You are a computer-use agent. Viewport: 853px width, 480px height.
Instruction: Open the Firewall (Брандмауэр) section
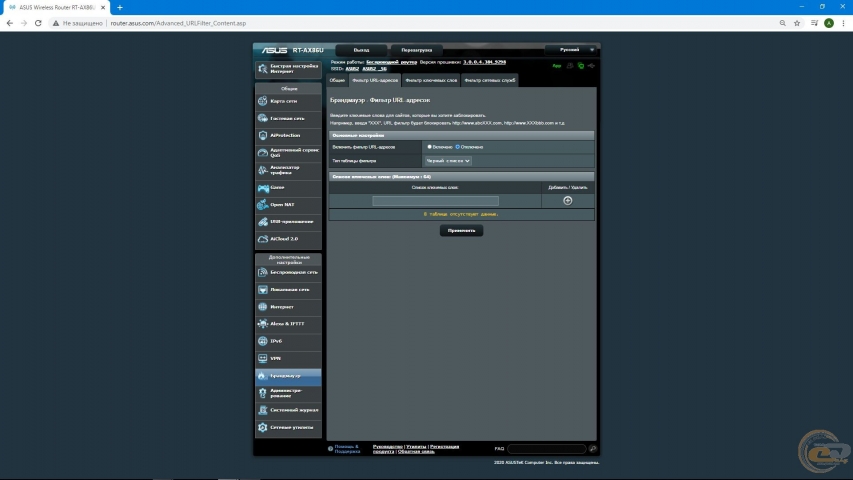[288, 376]
